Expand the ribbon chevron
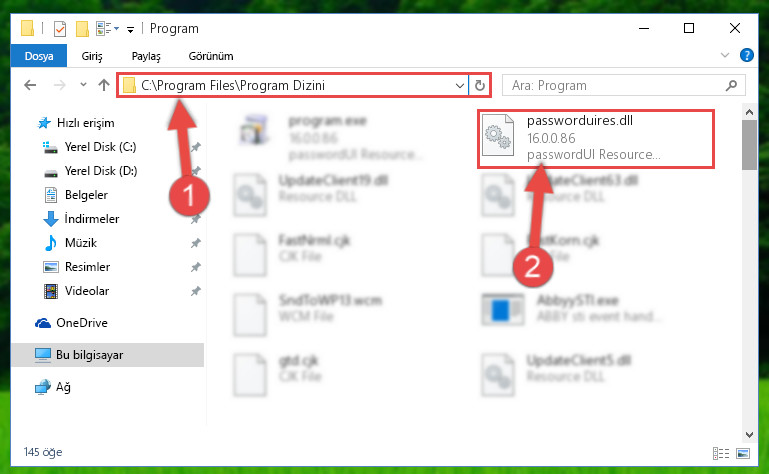 click(725, 55)
